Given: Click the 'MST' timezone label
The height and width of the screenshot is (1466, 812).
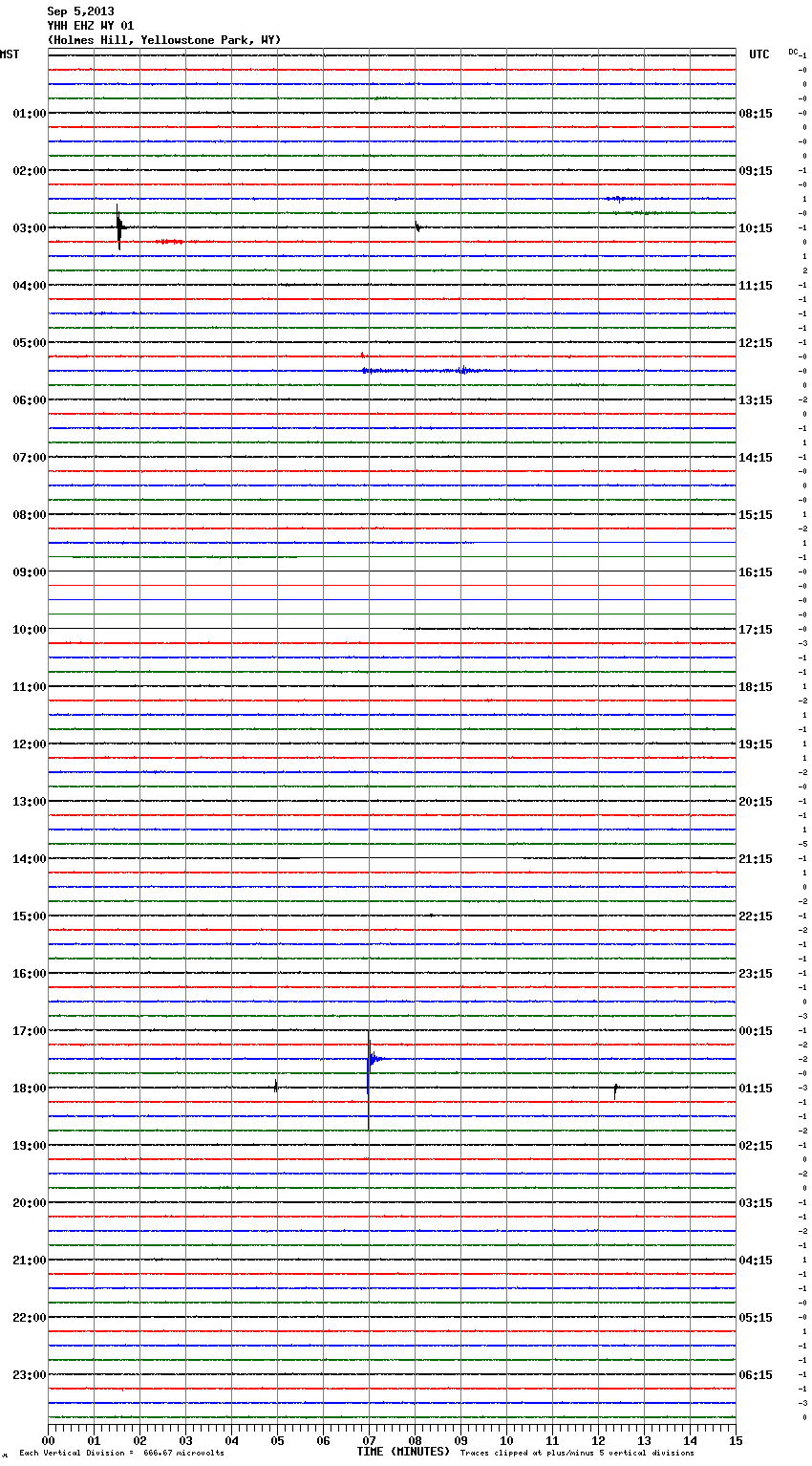Looking at the screenshot, I should coord(10,54).
